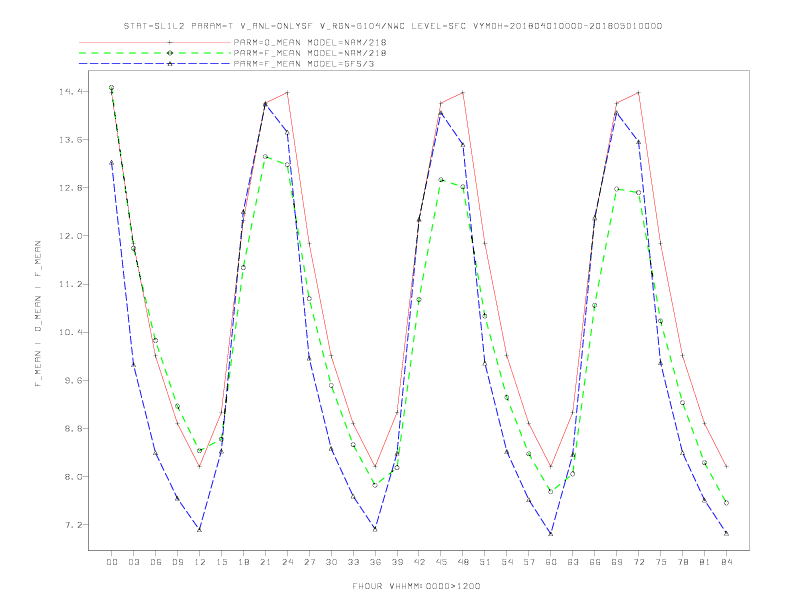The height and width of the screenshot is (612, 792).
Task: Click y-axis tick label 11.2
Action: (x=70, y=284)
